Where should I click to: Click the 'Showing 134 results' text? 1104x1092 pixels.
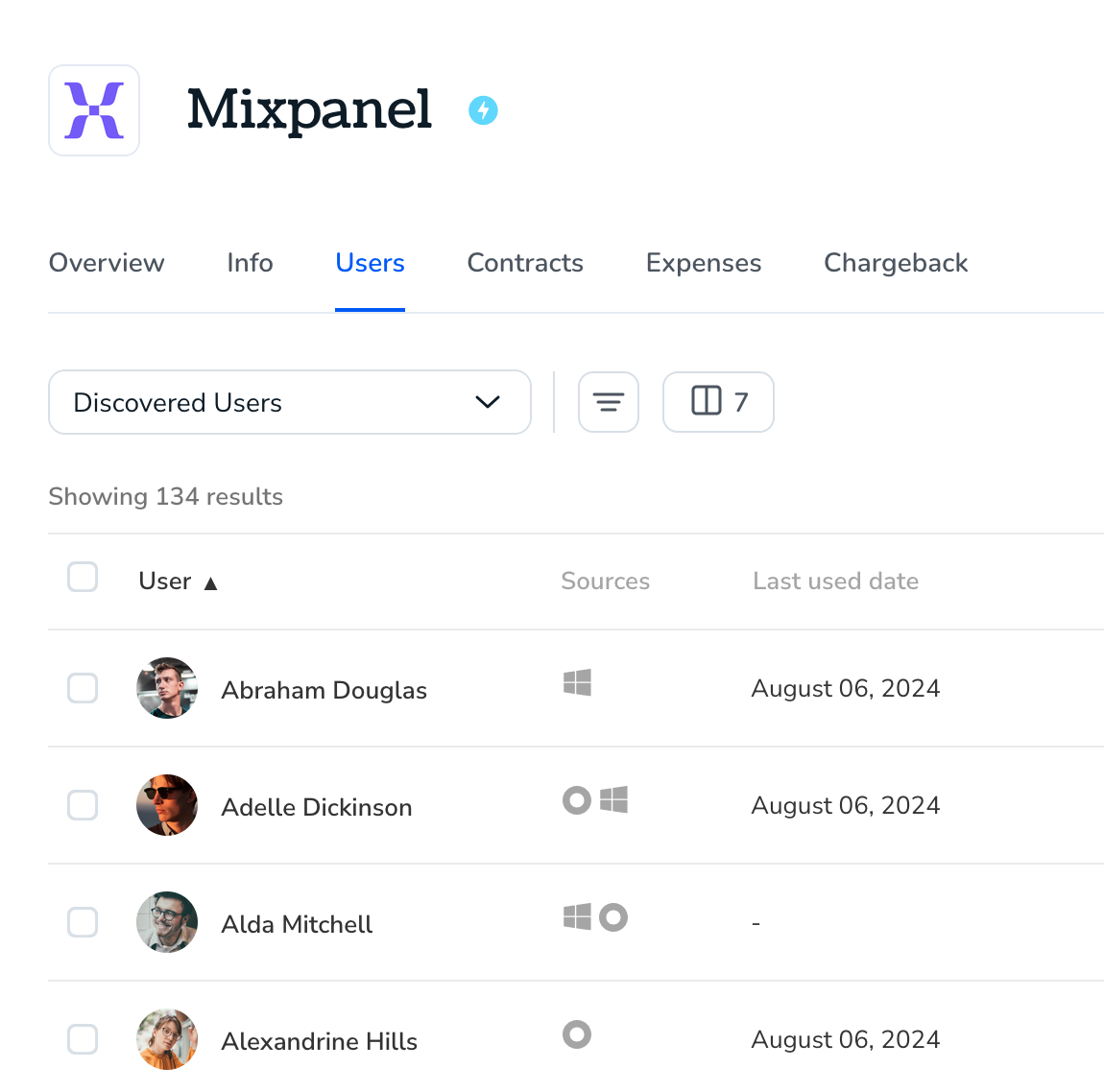point(165,497)
